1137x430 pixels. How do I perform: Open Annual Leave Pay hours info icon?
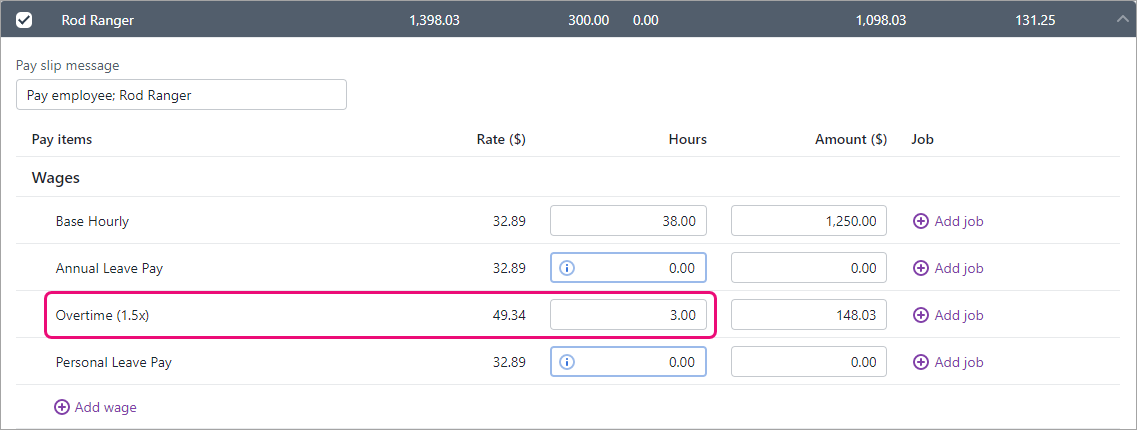point(567,268)
